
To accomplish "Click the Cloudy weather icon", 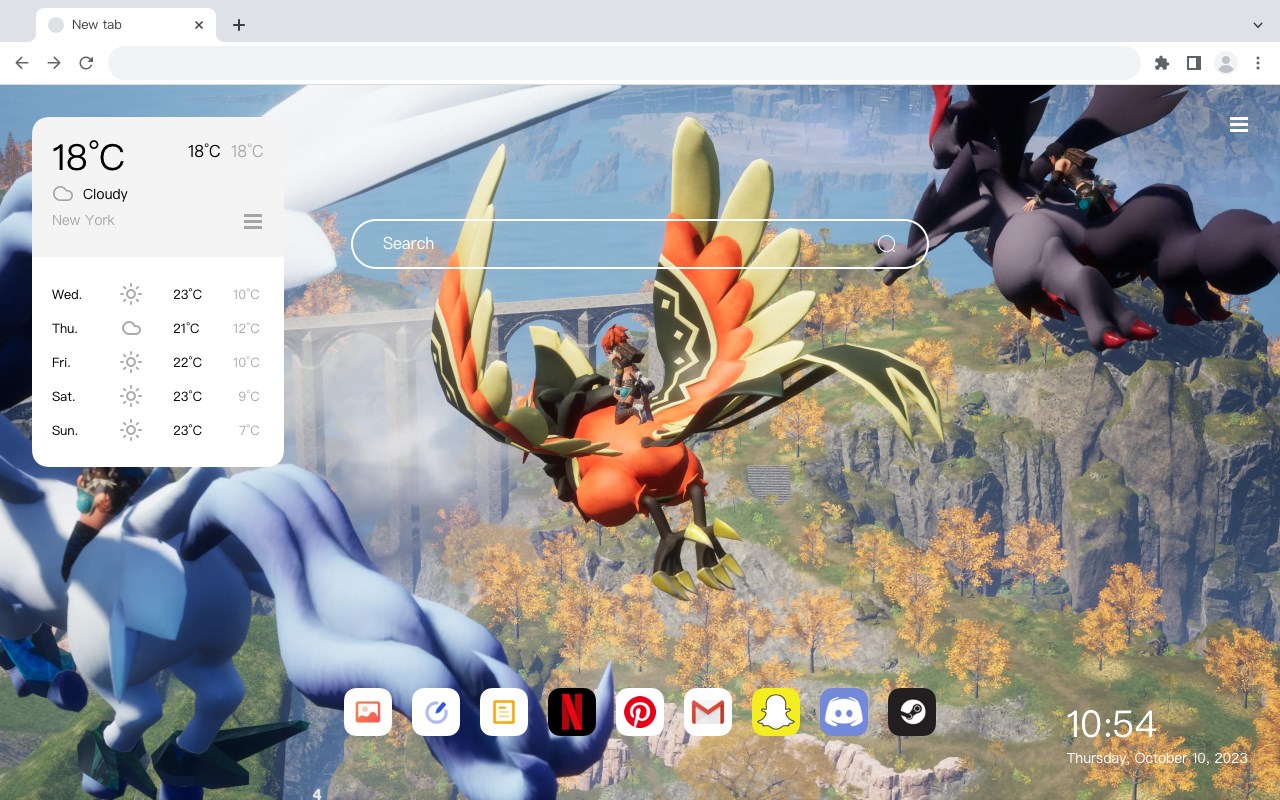I will coord(63,194).
